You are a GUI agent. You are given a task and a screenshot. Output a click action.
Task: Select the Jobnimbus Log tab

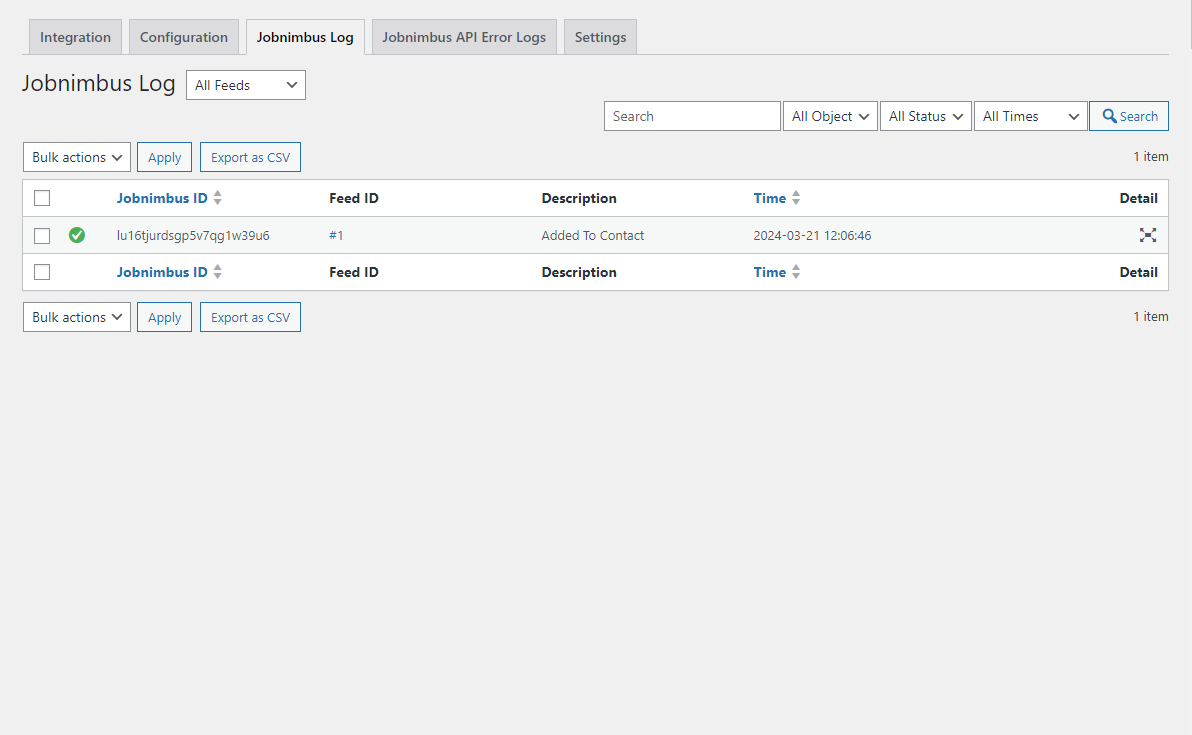coord(305,37)
